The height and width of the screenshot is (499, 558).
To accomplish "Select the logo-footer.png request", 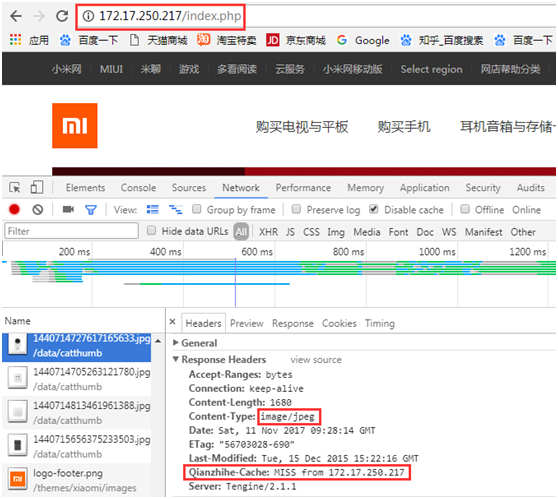I will coord(77,479).
